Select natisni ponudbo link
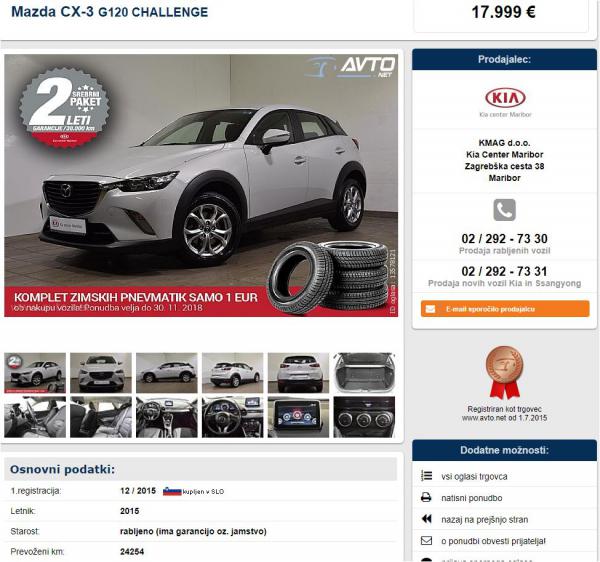The image size is (600, 562). [471, 498]
